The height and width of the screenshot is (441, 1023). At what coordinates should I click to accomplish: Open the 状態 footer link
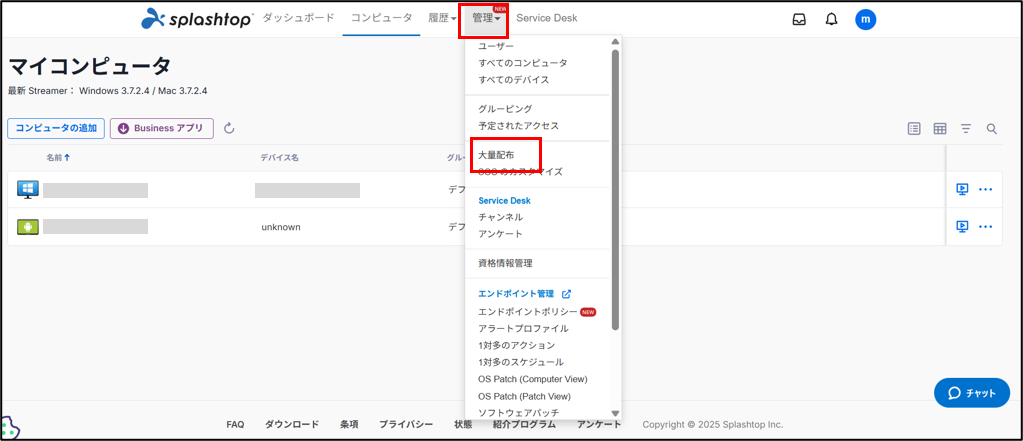point(463,425)
